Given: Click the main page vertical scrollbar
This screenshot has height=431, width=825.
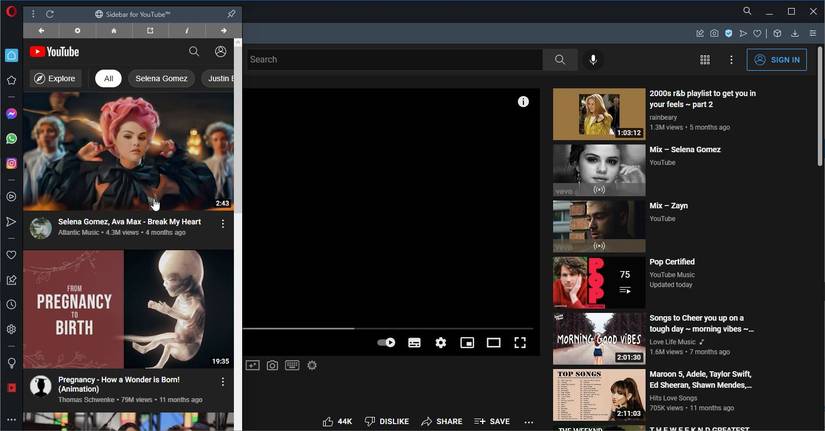Looking at the screenshot, I should (820, 105).
